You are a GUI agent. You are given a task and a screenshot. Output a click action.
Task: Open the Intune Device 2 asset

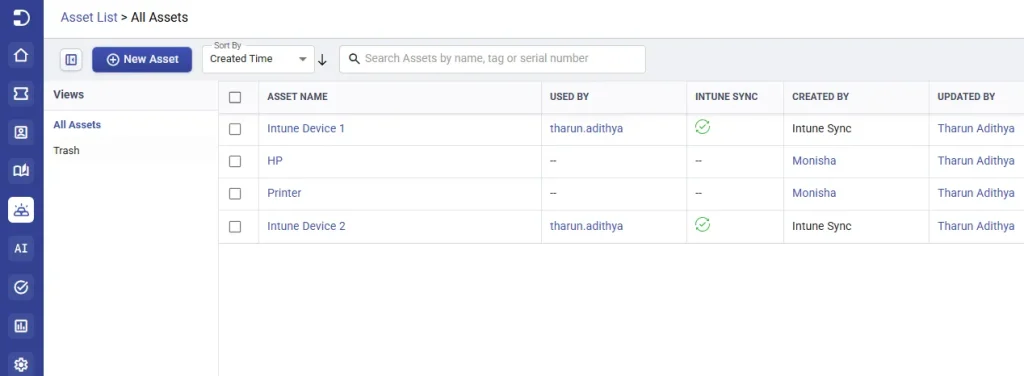tap(306, 226)
